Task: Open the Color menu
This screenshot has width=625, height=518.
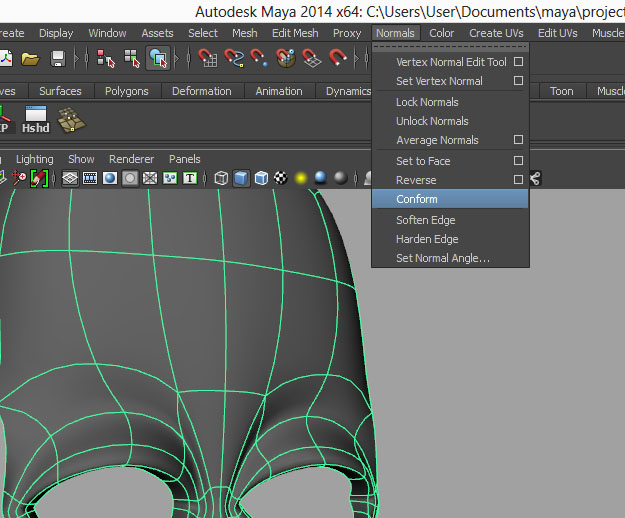Action: point(441,33)
